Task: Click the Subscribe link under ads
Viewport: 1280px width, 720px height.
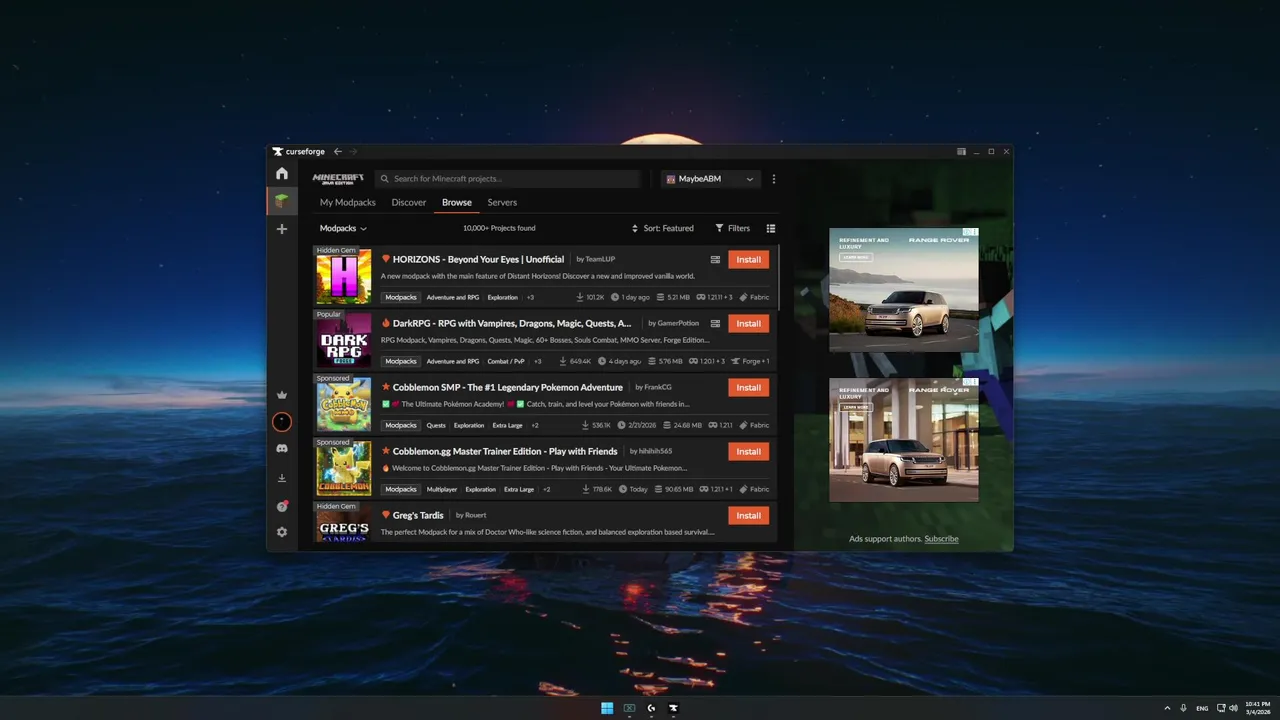Action: (x=941, y=539)
